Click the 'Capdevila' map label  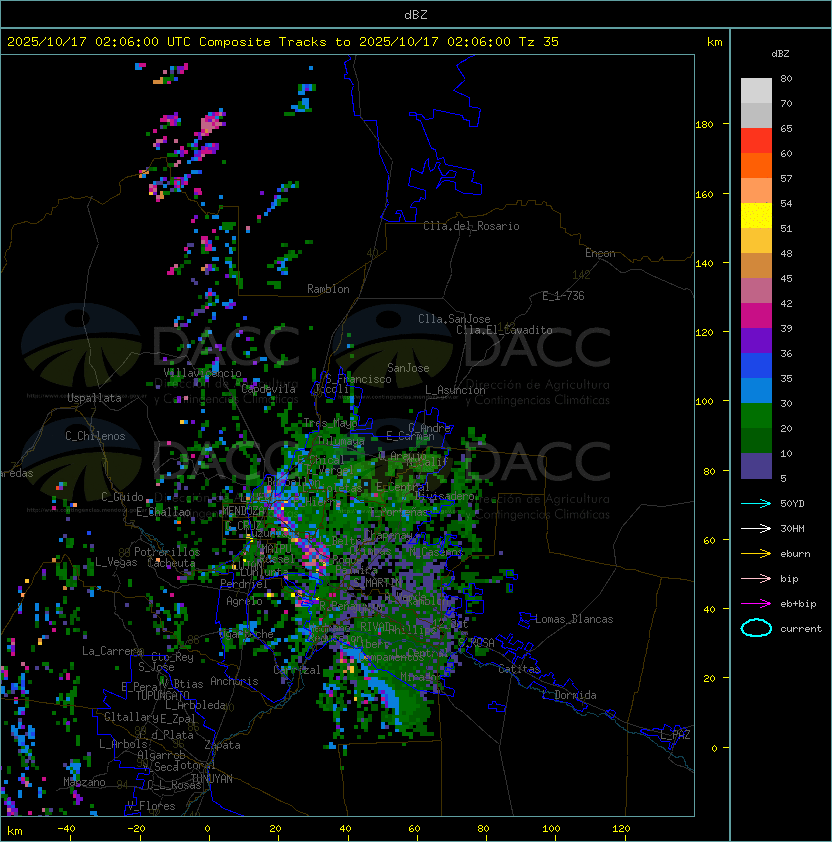click(269, 389)
